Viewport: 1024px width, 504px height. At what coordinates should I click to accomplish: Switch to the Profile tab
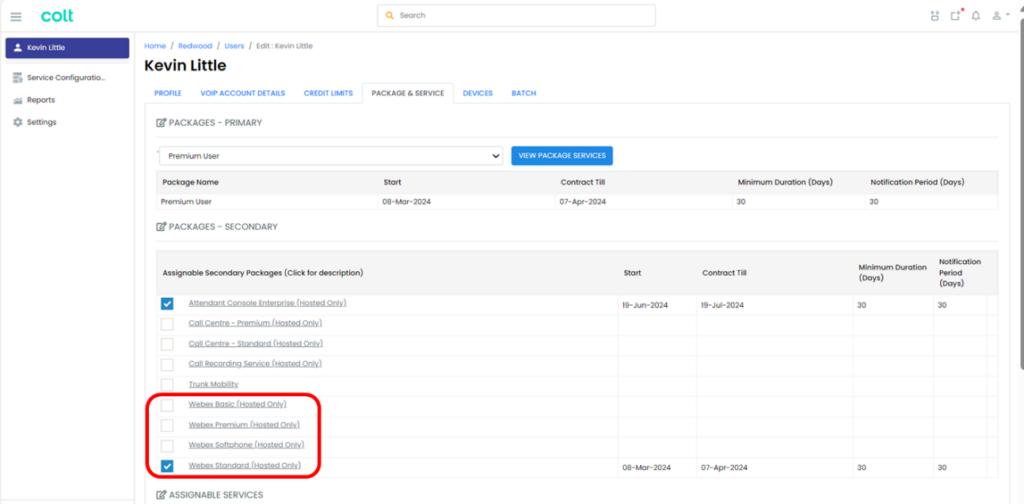coord(168,93)
